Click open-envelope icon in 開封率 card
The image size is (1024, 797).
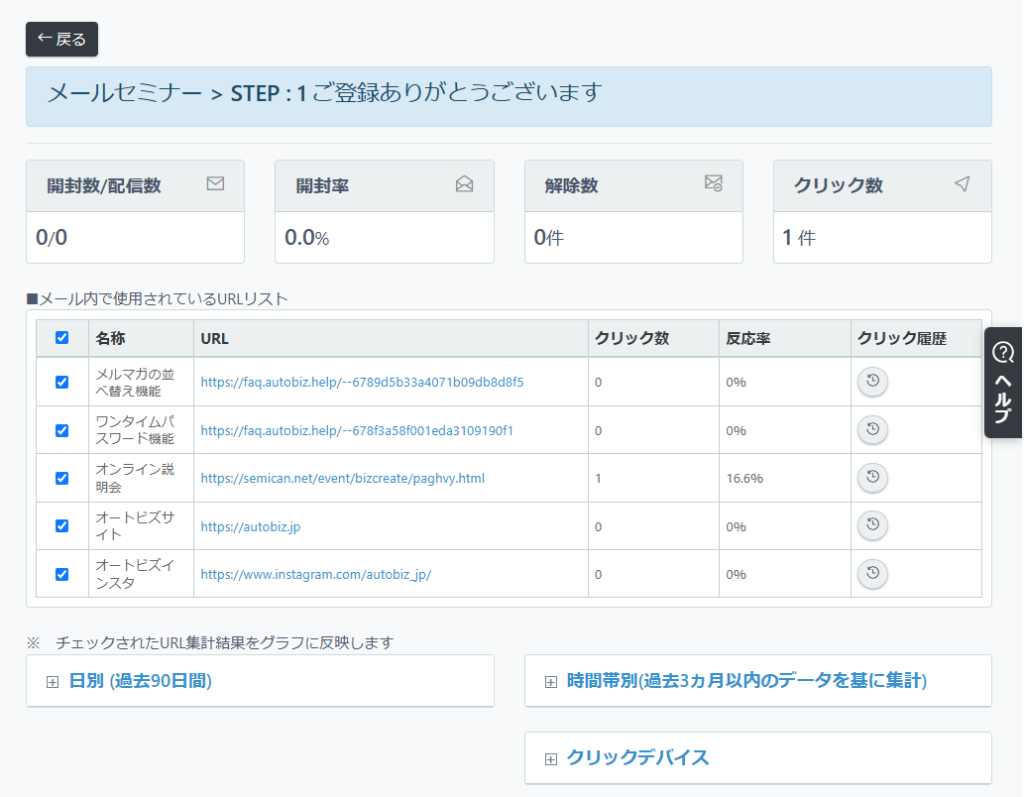click(464, 184)
